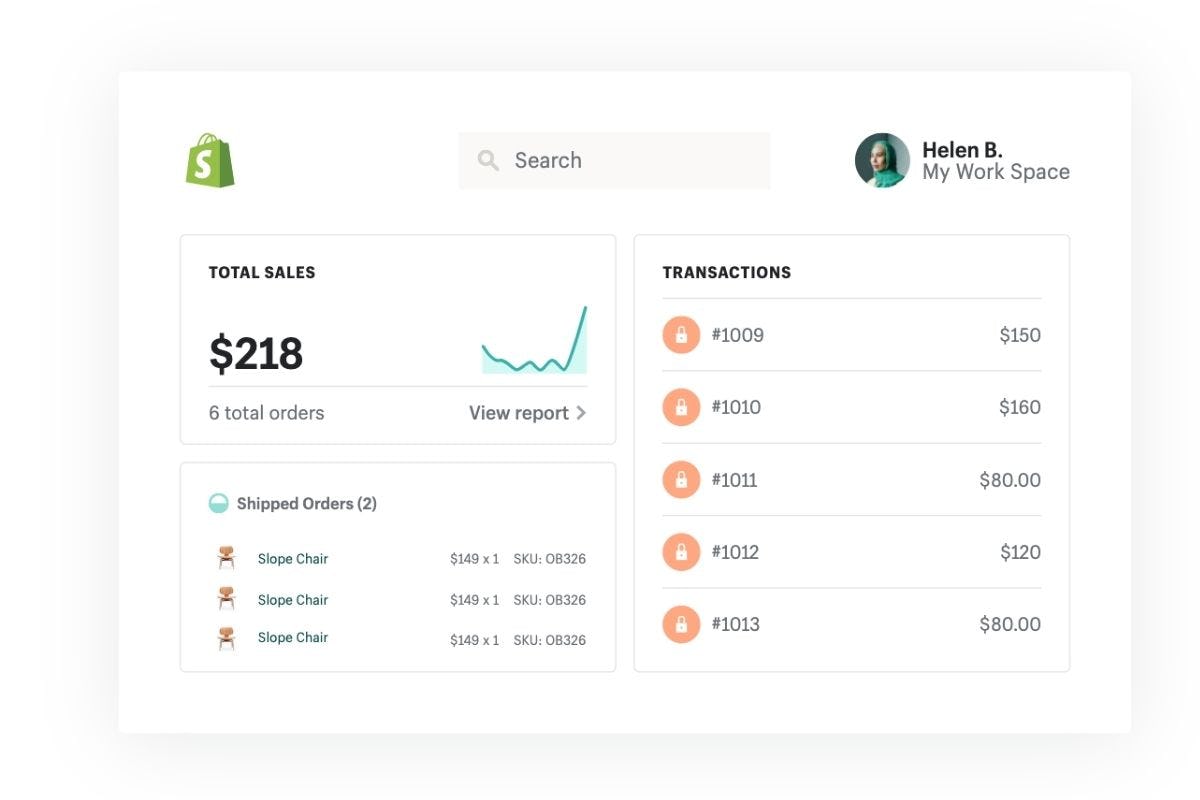Click the lock icon for transaction #1011
The width and height of the screenshot is (1200, 800).
681,480
